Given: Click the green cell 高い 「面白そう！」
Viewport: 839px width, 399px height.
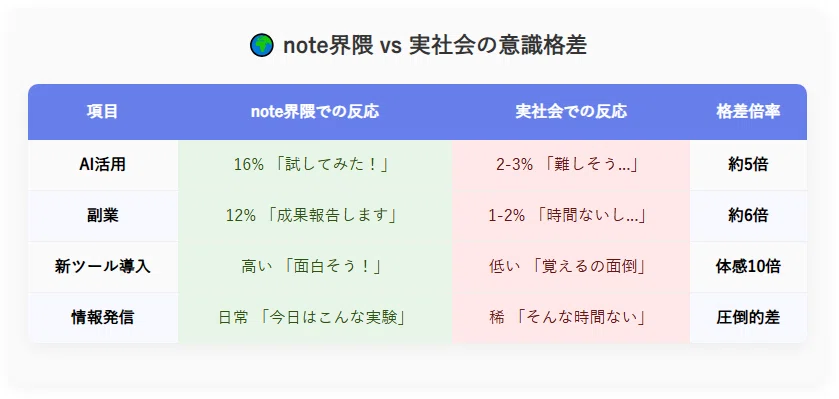Looking at the screenshot, I should coord(315,266).
